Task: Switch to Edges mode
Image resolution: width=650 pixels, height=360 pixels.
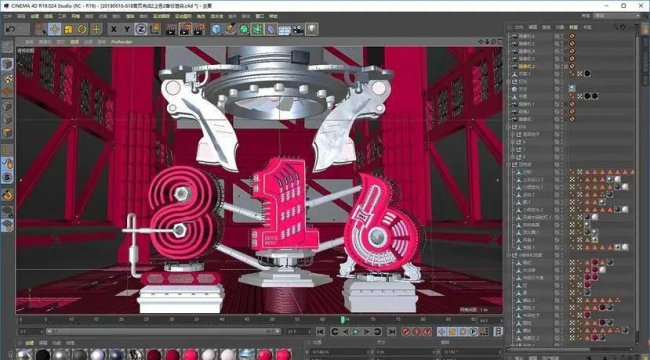Action: (x=7, y=119)
